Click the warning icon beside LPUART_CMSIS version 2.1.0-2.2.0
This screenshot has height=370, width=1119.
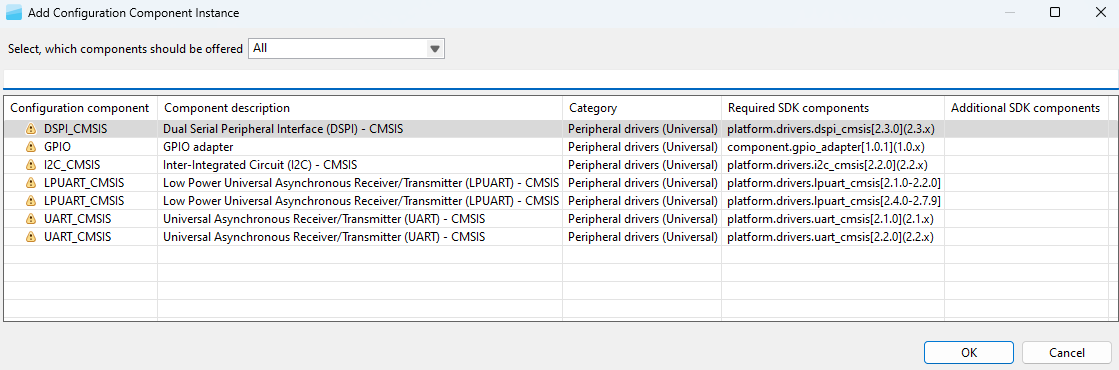pos(30,183)
